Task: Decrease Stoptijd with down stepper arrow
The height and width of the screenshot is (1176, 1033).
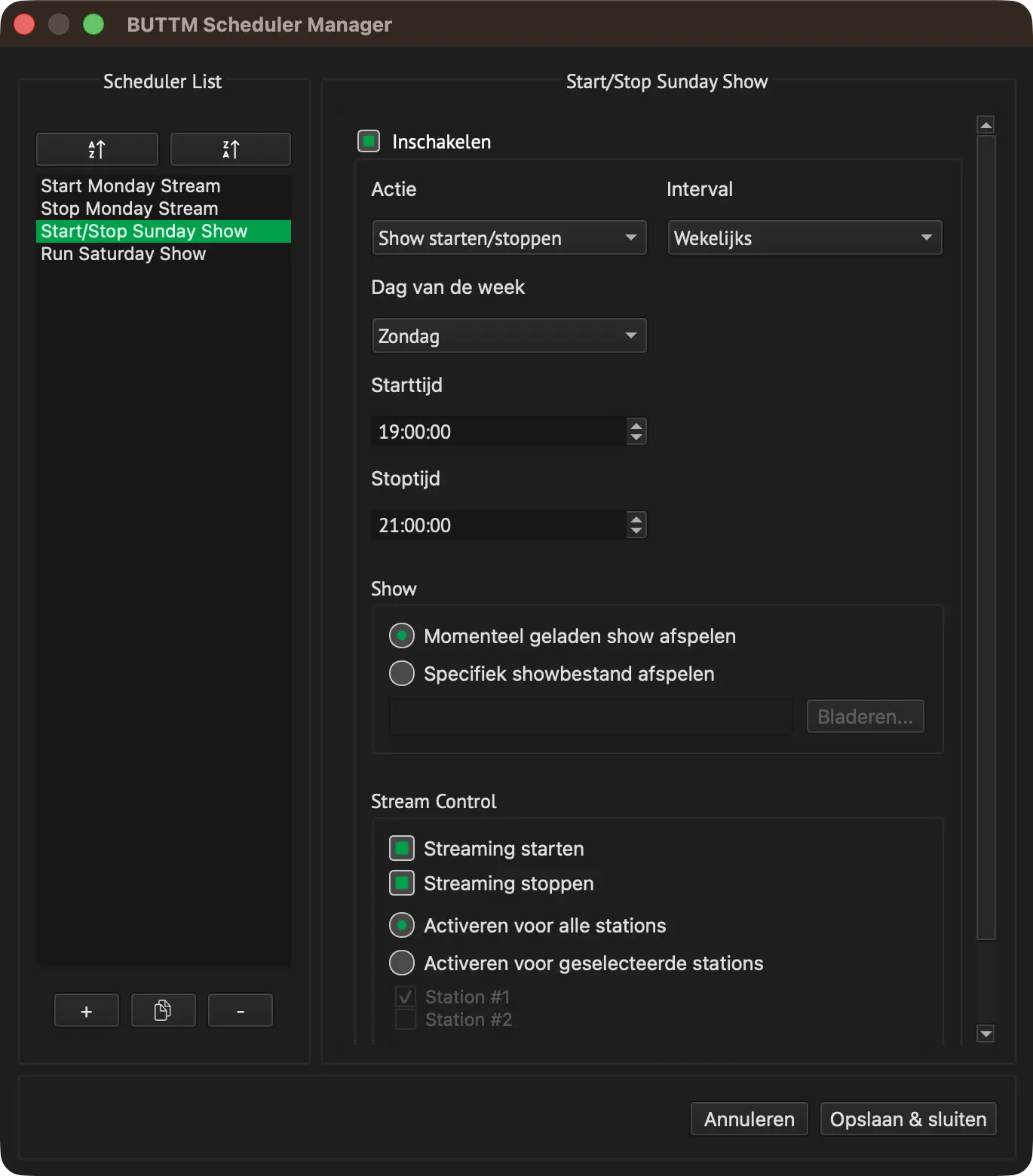Action: pyautogui.click(x=636, y=531)
